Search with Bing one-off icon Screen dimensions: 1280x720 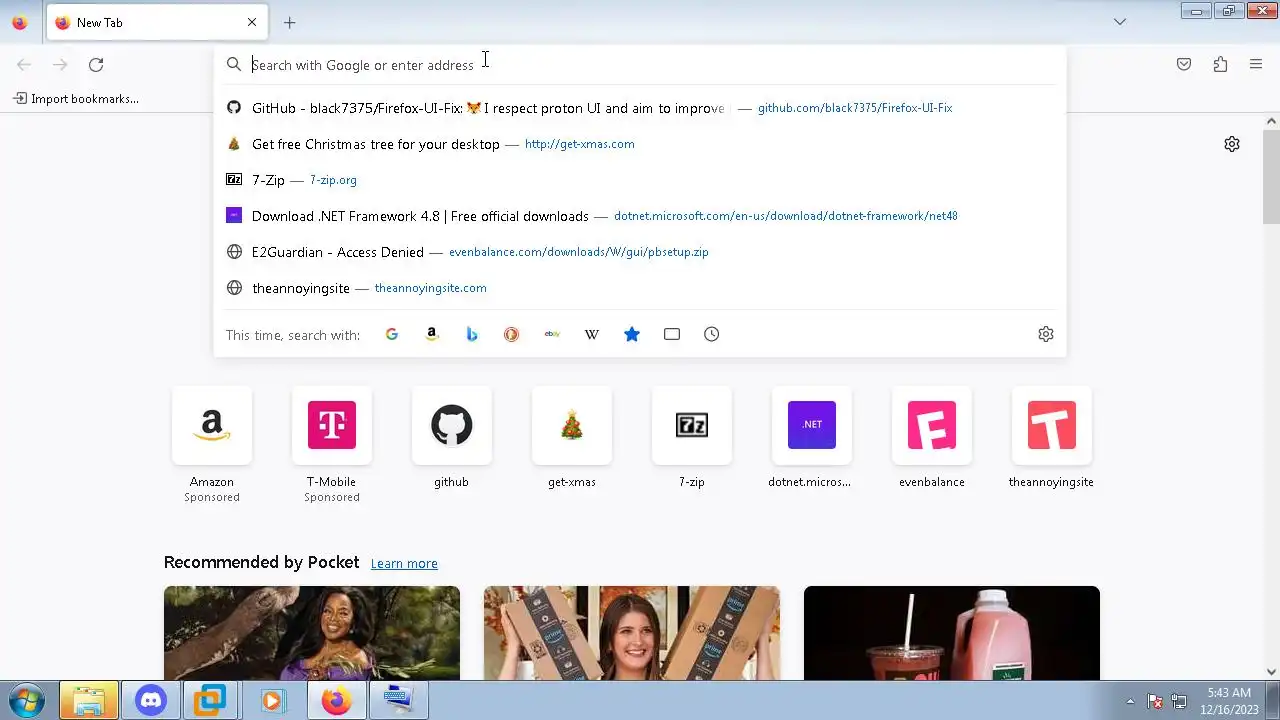tap(472, 334)
